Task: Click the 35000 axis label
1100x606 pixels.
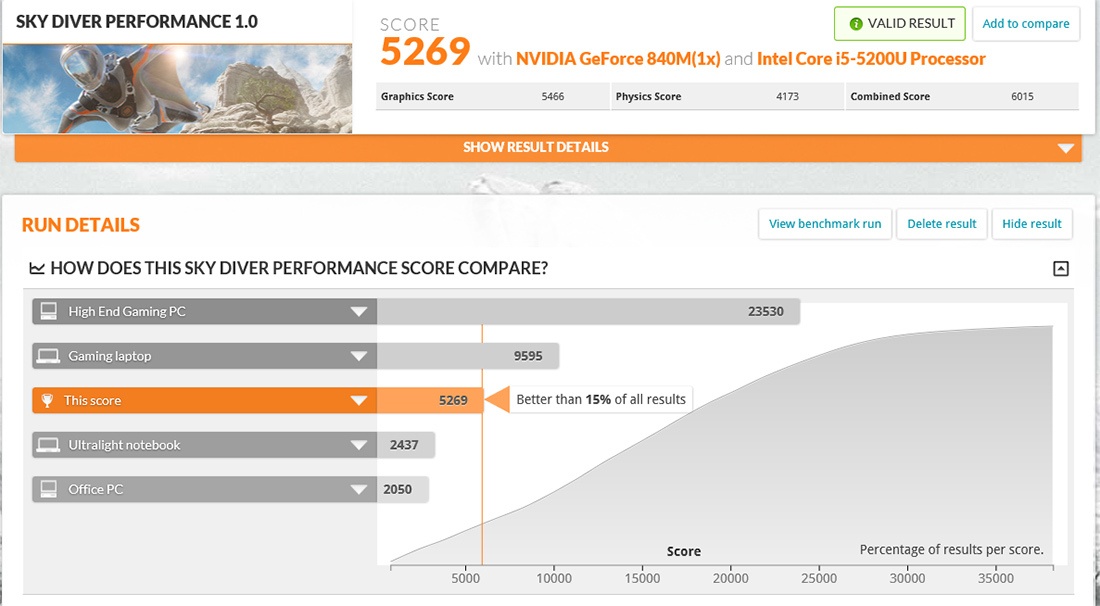Action: point(996,579)
